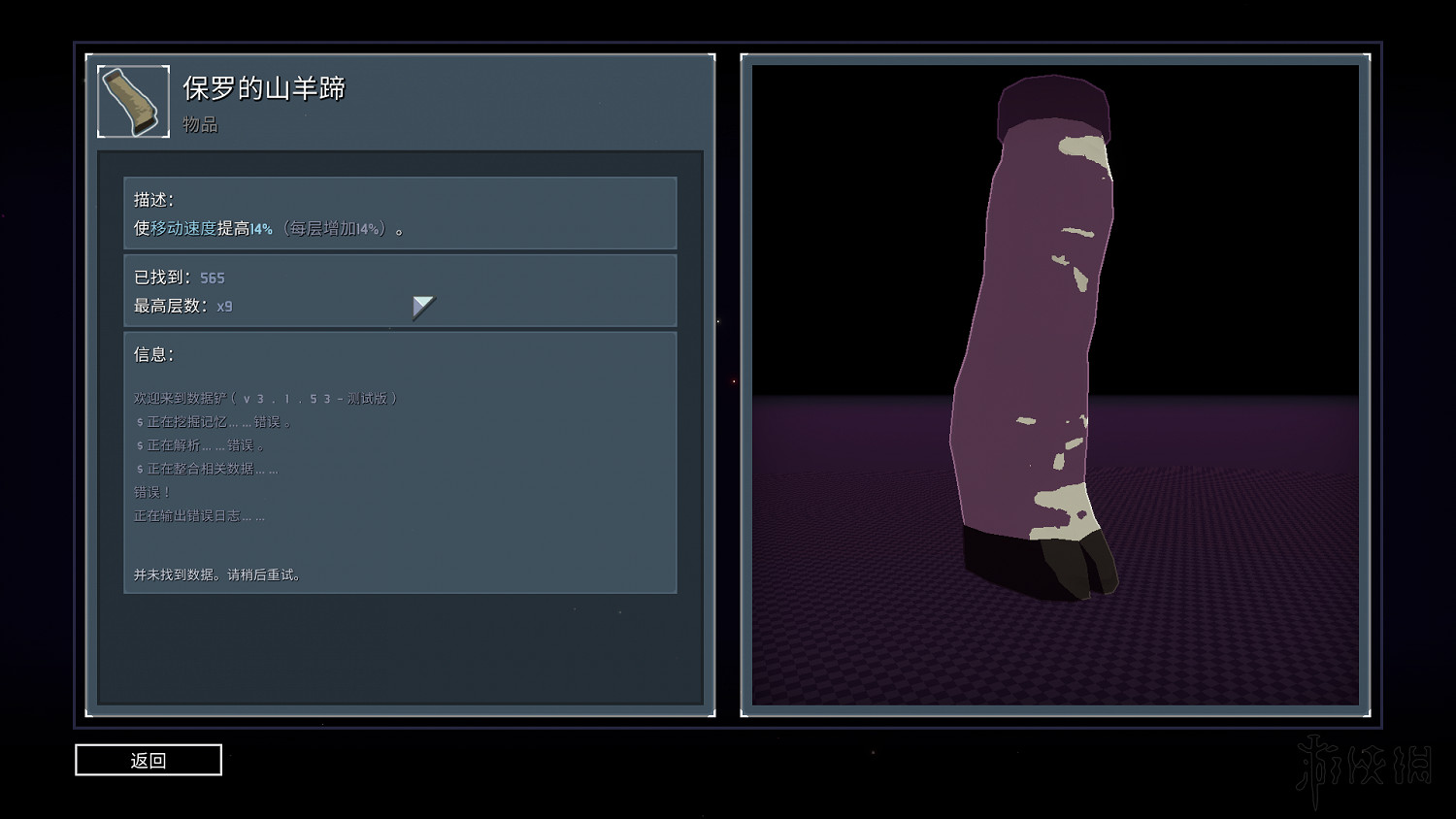This screenshot has width=1456, height=819.
Task: Click the 正在输出错误日志 line
Action: click(199, 515)
